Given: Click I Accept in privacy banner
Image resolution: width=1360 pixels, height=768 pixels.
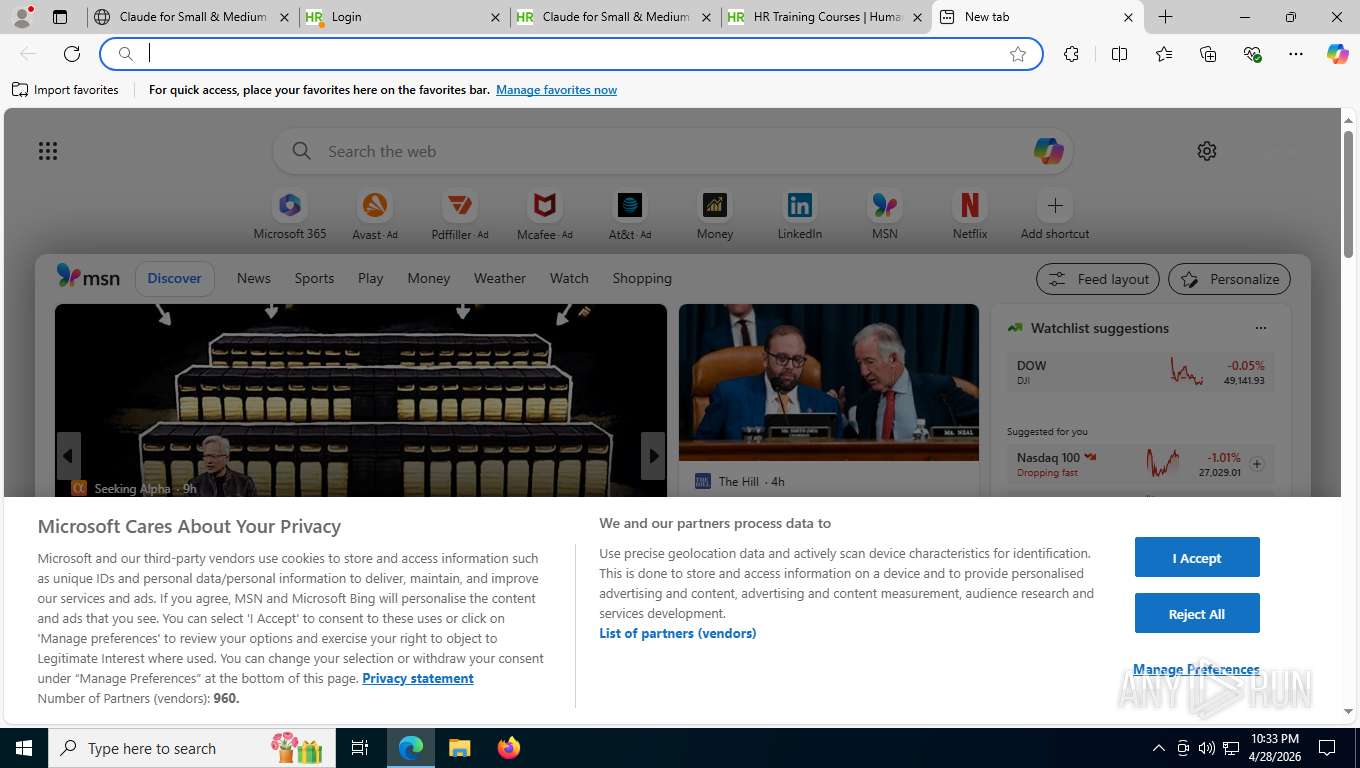Looking at the screenshot, I should (x=1197, y=558).
